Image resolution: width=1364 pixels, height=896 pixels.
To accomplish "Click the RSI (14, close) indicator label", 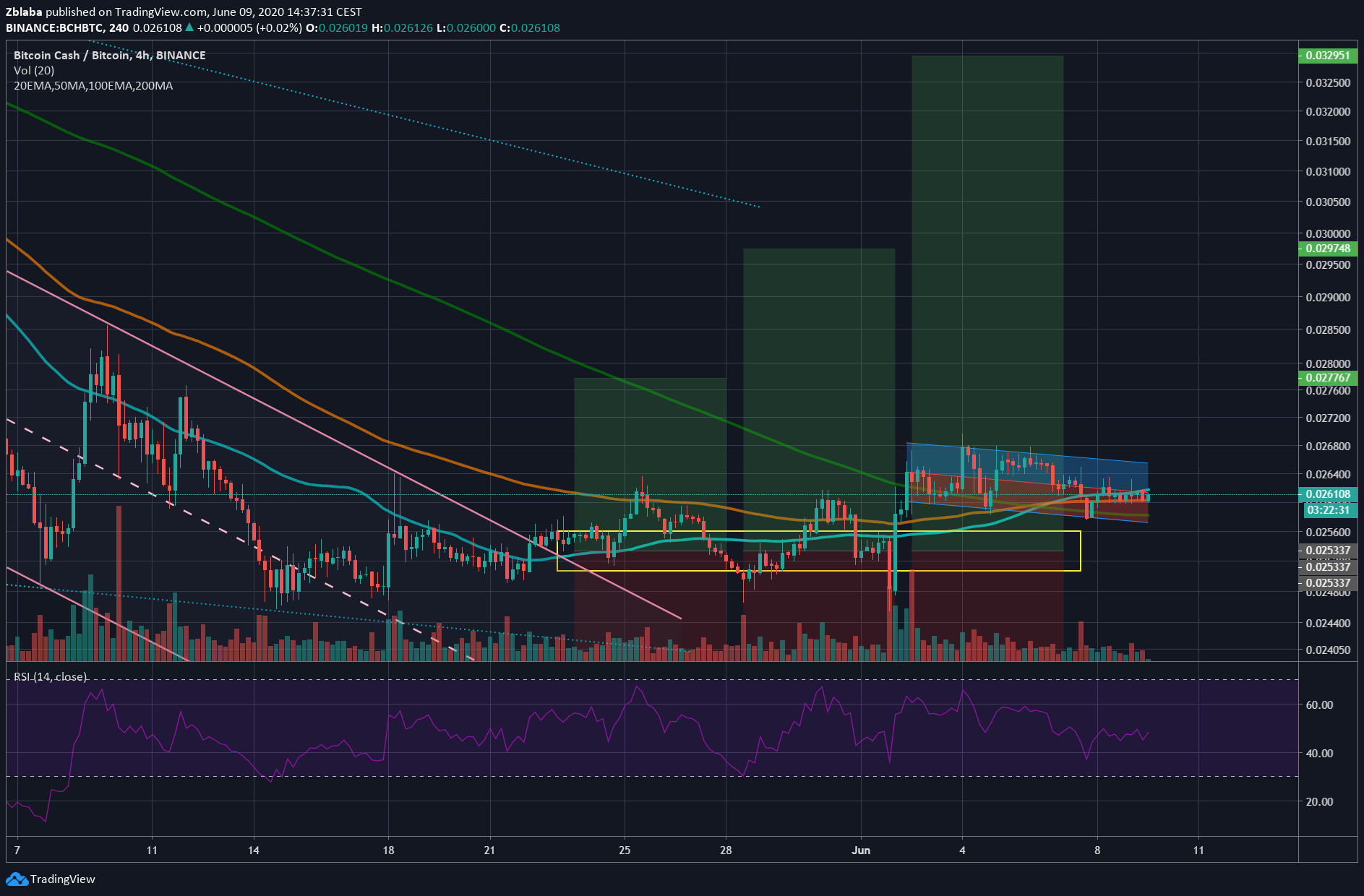I will 51,676.
